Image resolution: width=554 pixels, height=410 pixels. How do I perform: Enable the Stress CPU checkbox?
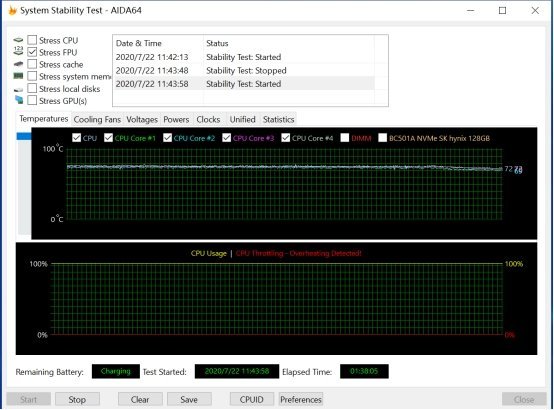pos(32,40)
